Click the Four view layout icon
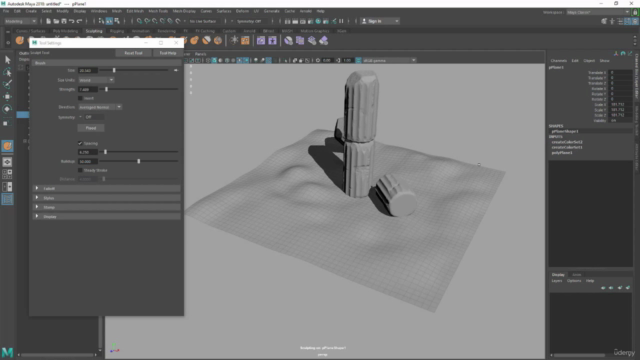Image resolution: width=640 pixels, height=360 pixels. point(7,174)
